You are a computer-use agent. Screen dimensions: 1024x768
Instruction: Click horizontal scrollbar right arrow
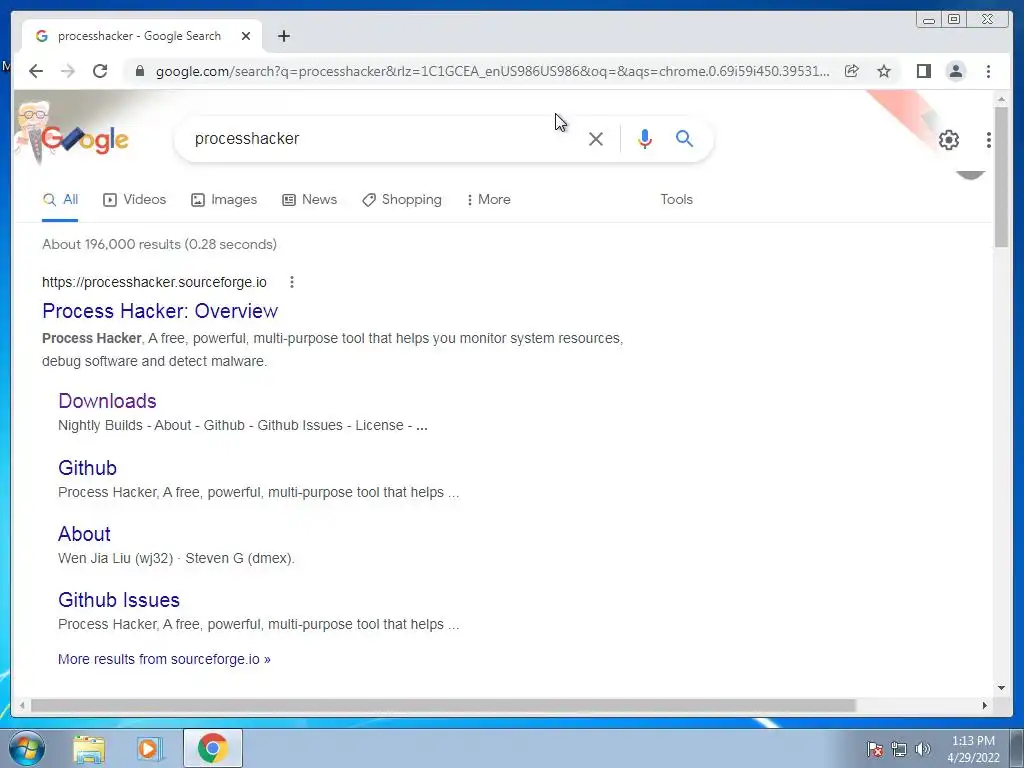coord(985,705)
